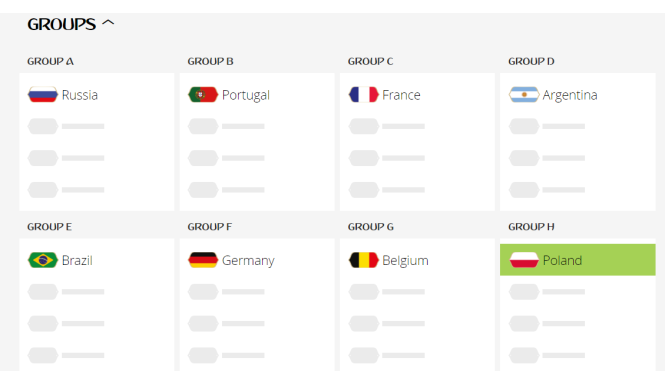Click the GROUP A header label
Screen dimensions: 665x371
tap(50, 61)
